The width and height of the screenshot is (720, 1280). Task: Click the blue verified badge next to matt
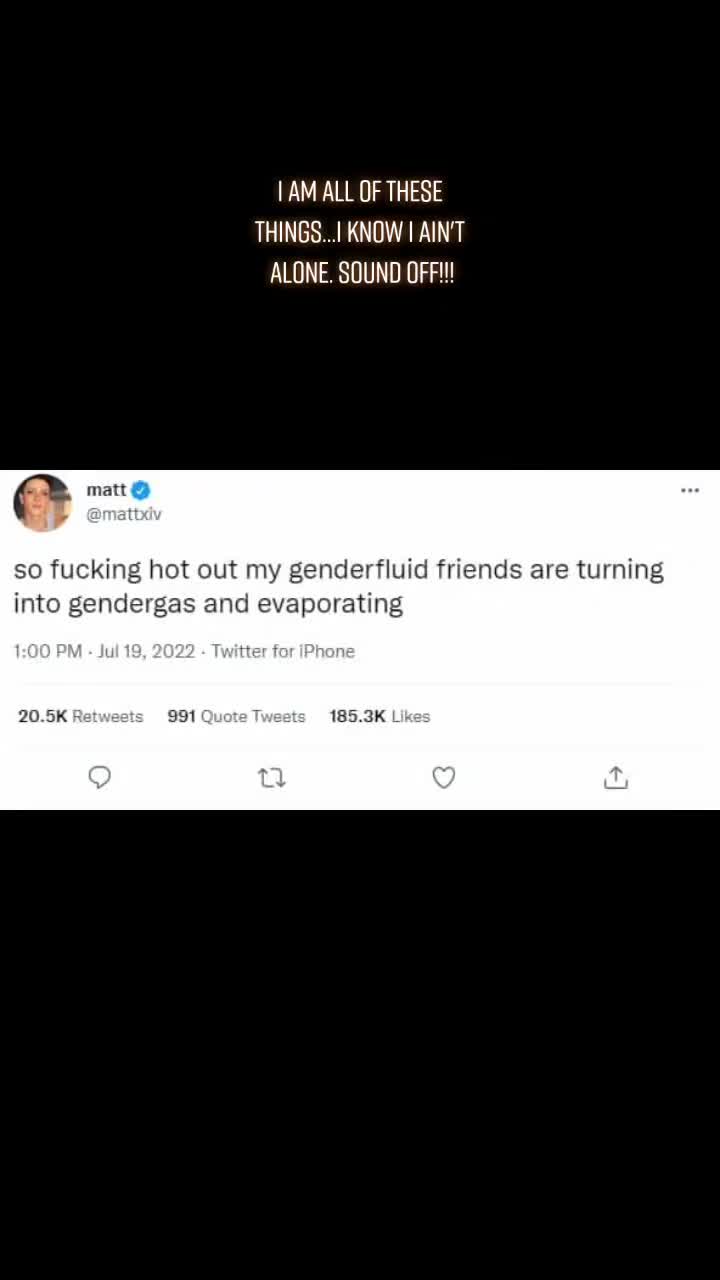pos(141,490)
